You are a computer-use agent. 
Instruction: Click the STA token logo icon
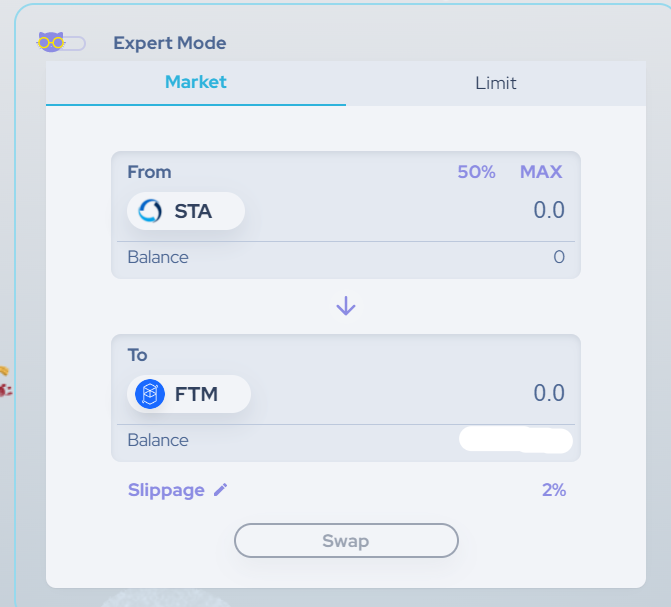click(x=150, y=211)
